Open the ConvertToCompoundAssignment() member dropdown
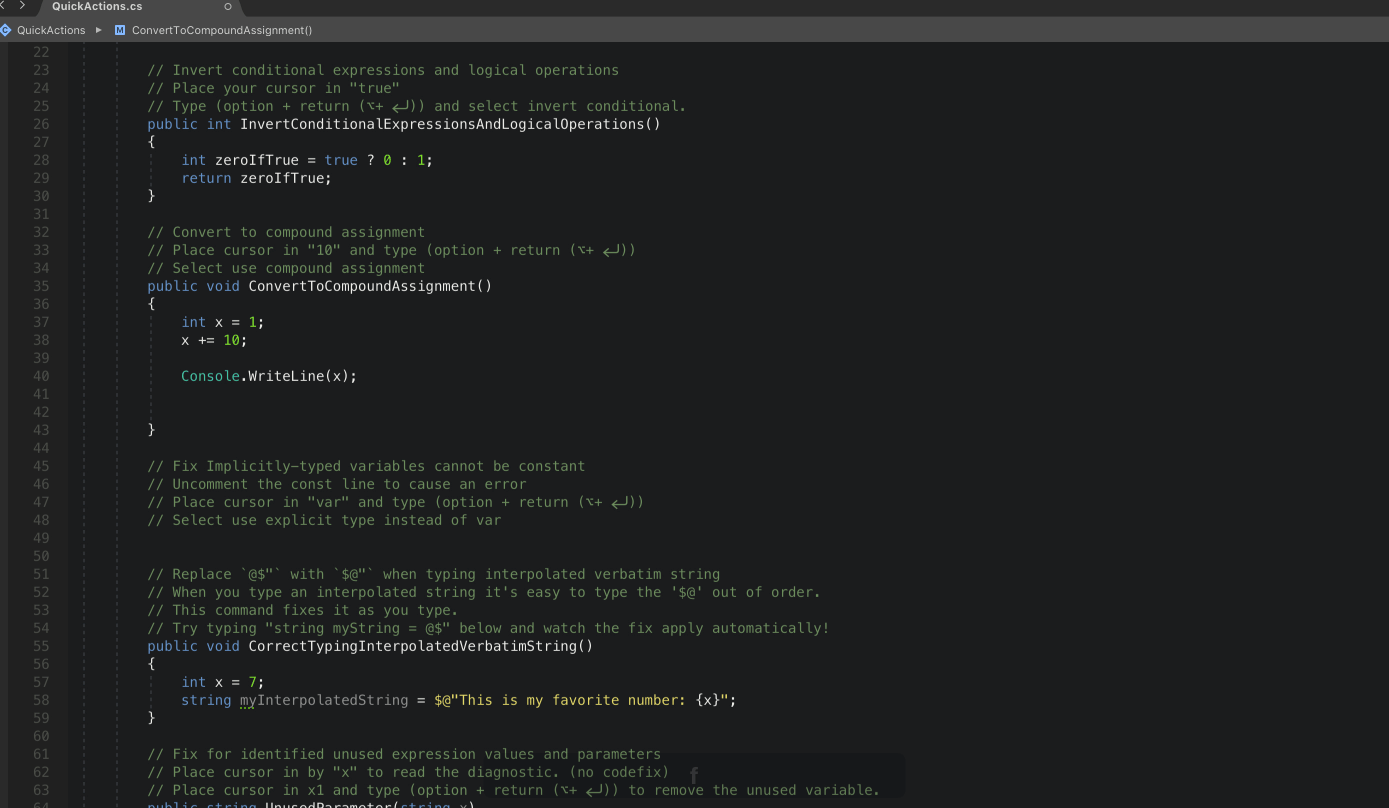Viewport: 1389px width, 808px height. [222, 30]
